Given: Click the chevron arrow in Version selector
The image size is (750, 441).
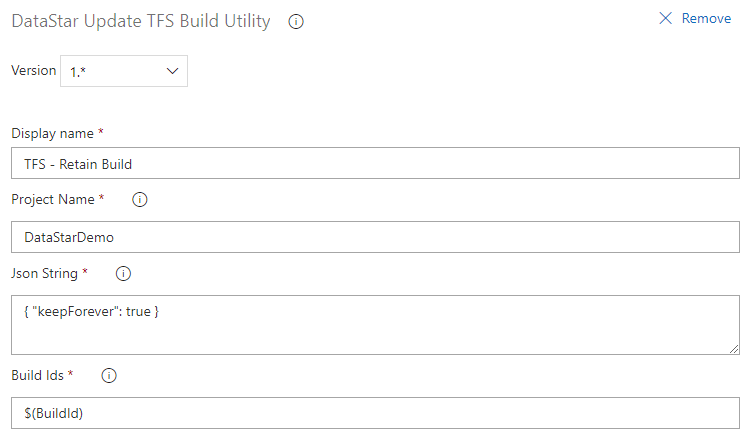Looking at the screenshot, I should tap(172, 71).
